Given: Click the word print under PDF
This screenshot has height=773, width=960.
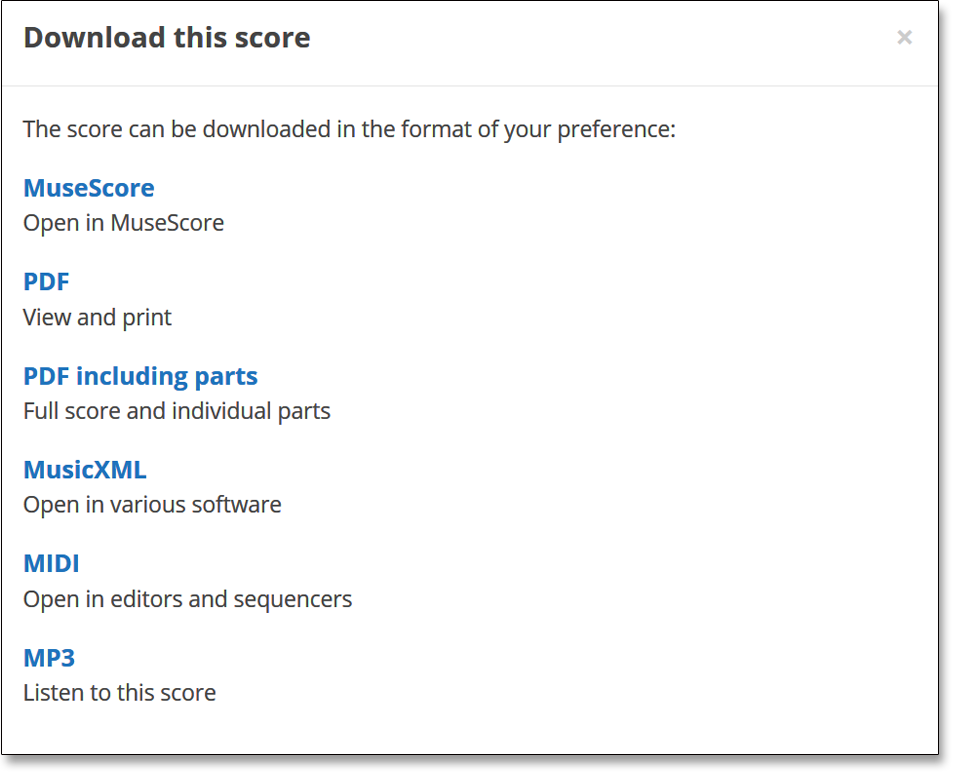Looking at the screenshot, I should tap(147, 317).
